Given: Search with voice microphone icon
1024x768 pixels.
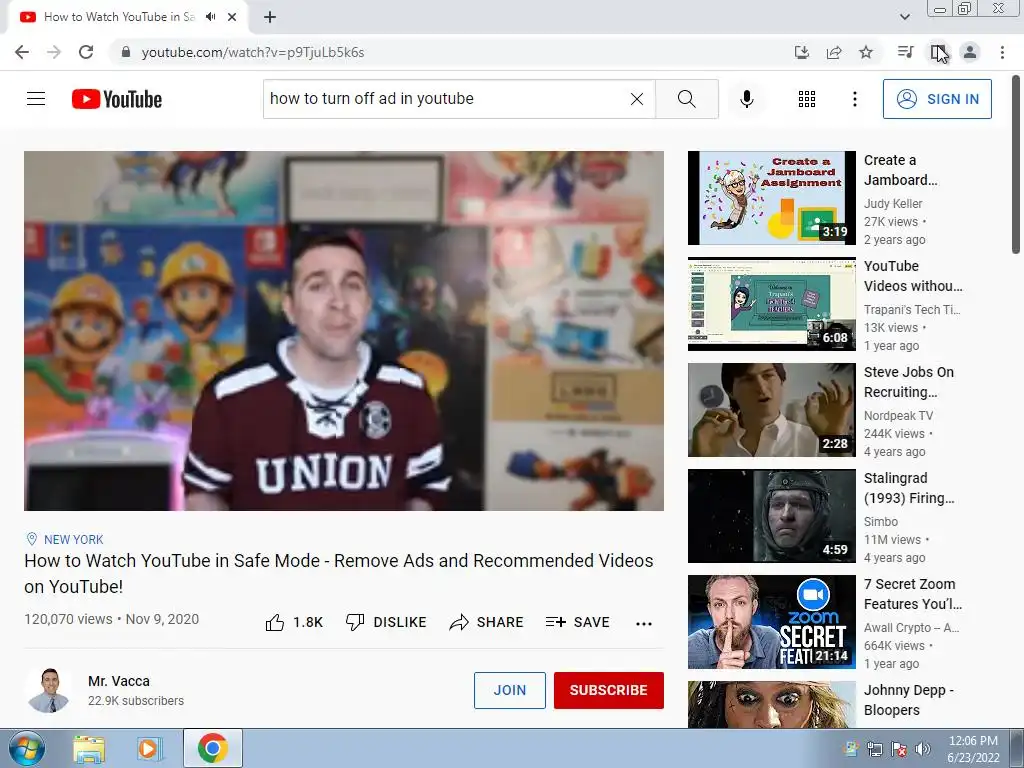Looking at the screenshot, I should click(747, 99).
